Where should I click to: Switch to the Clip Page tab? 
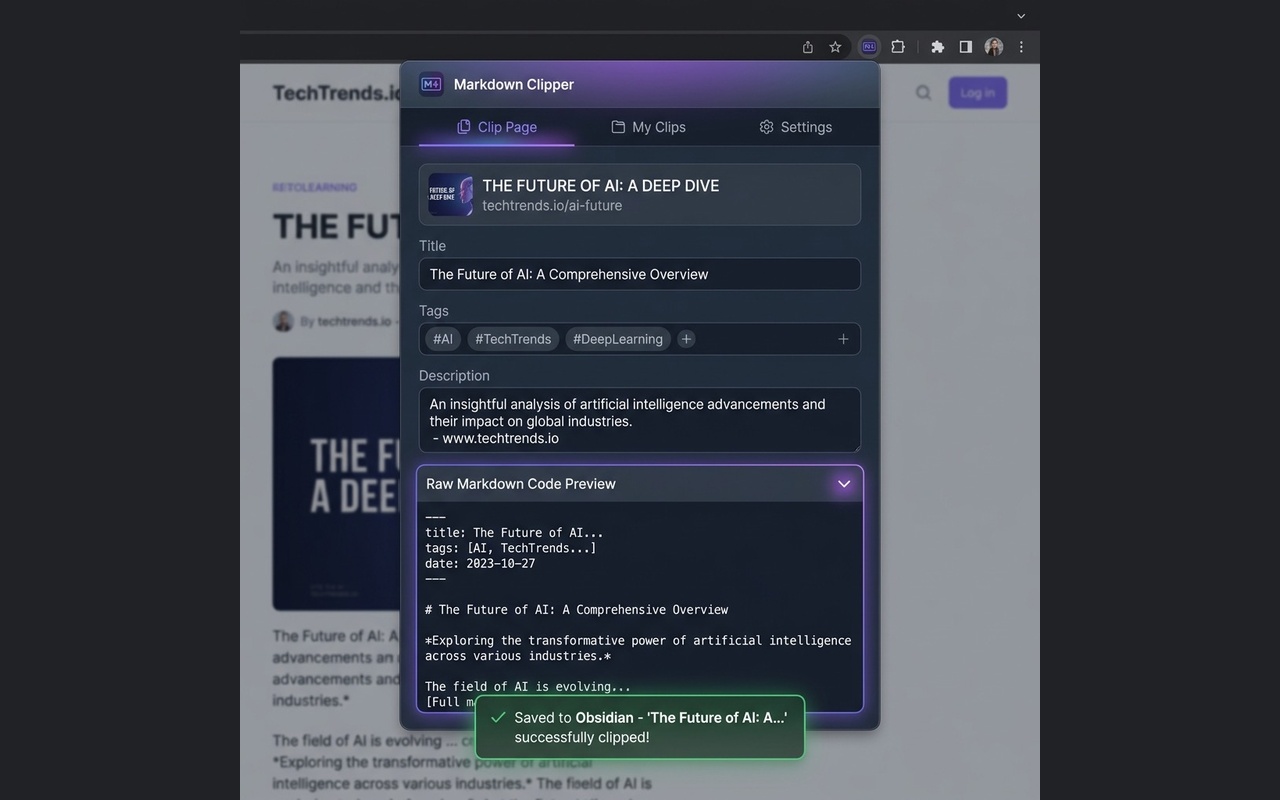coord(497,127)
